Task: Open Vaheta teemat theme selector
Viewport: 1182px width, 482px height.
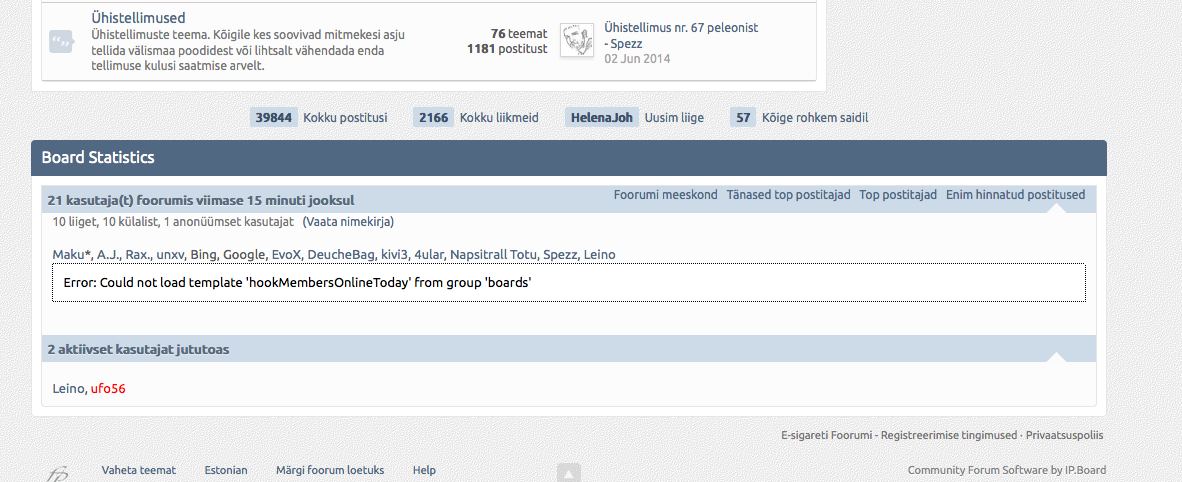Action: click(139, 470)
